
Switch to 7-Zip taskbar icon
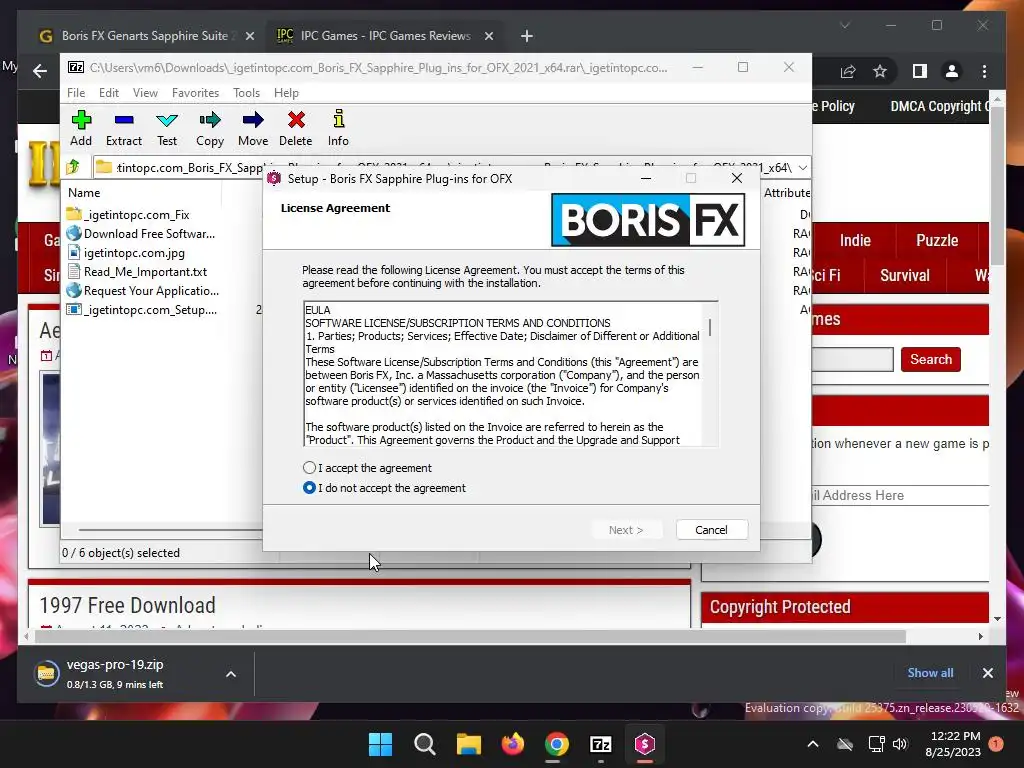pos(600,744)
